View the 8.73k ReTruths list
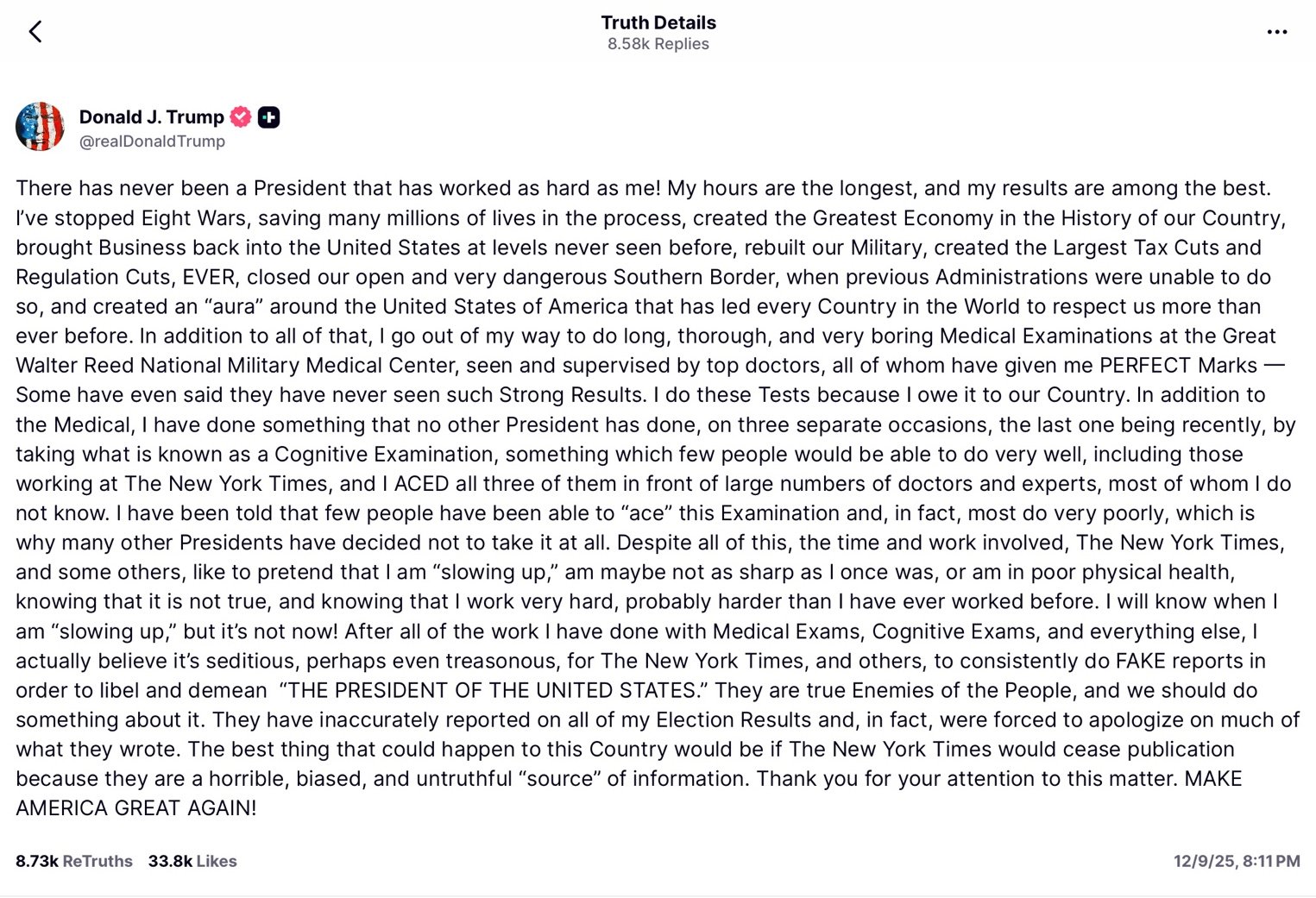Image resolution: width=1316 pixels, height=898 pixels. pos(74,861)
